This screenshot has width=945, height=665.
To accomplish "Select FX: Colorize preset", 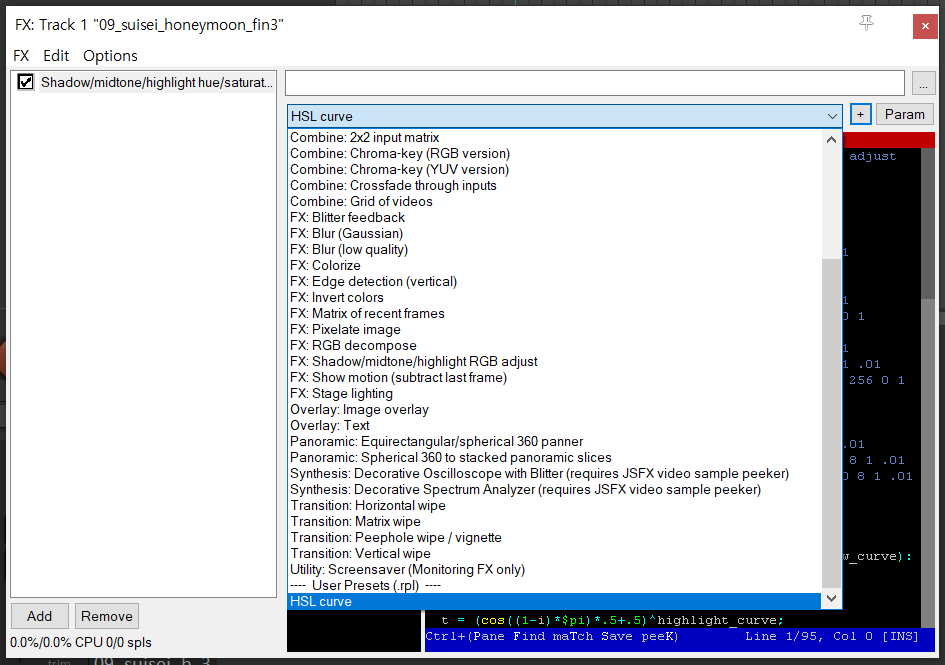I will (554, 265).
